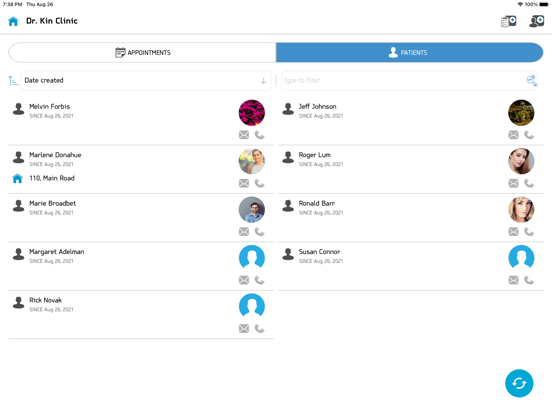The height and width of the screenshot is (414, 552).
Task: Select patient name Jeff Johnson
Action: tap(318, 106)
